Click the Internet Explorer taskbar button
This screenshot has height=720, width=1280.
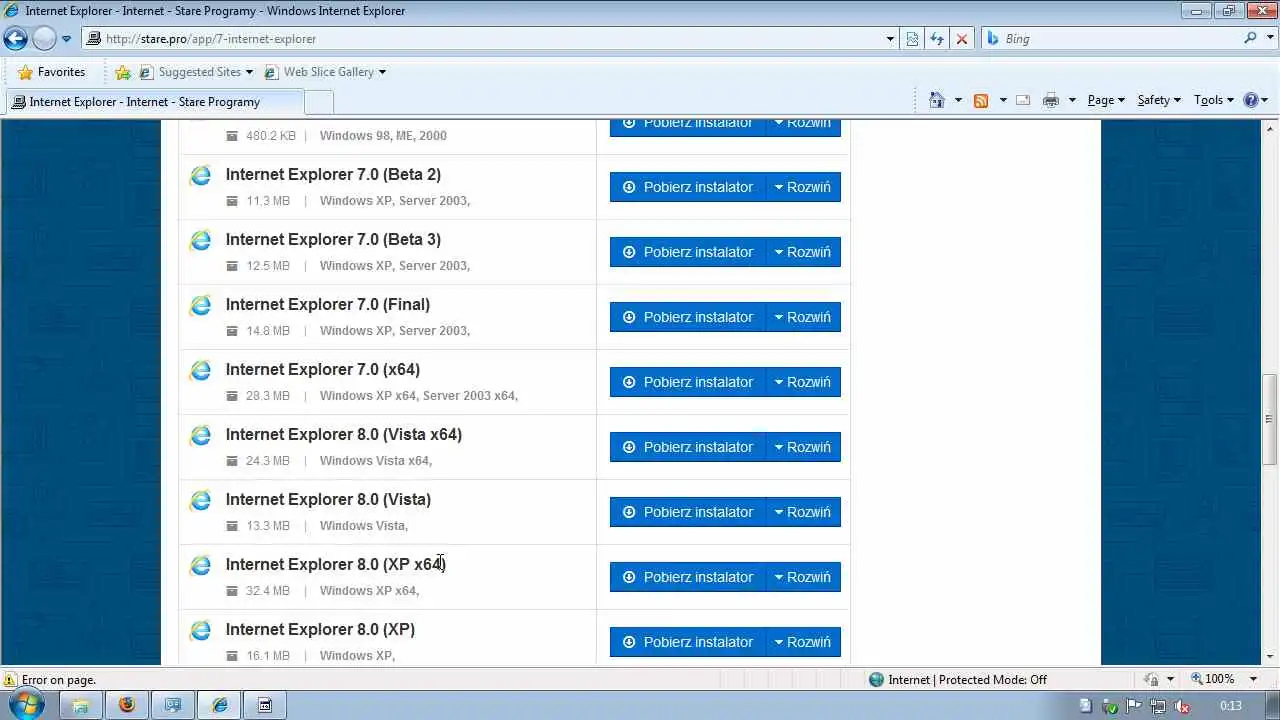click(x=219, y=705)
